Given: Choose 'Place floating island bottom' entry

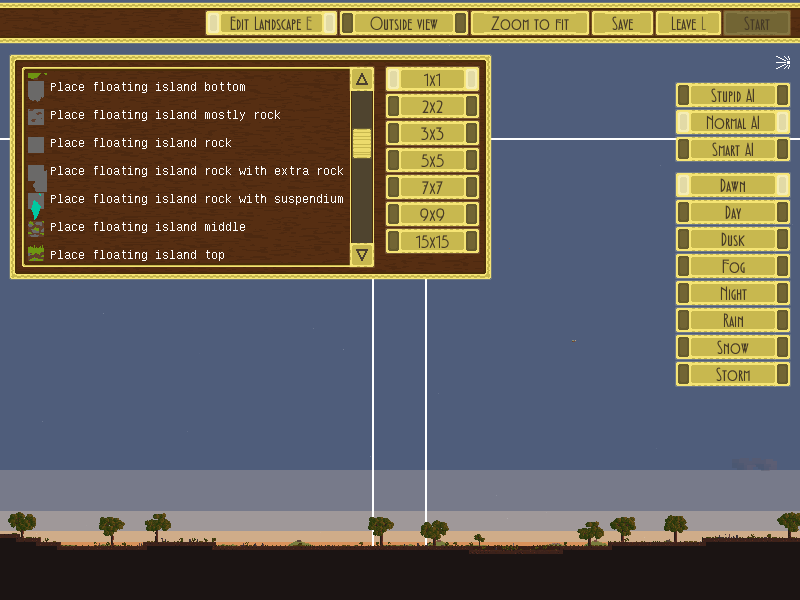Looking at the screenshot, I should click(147, 87).
